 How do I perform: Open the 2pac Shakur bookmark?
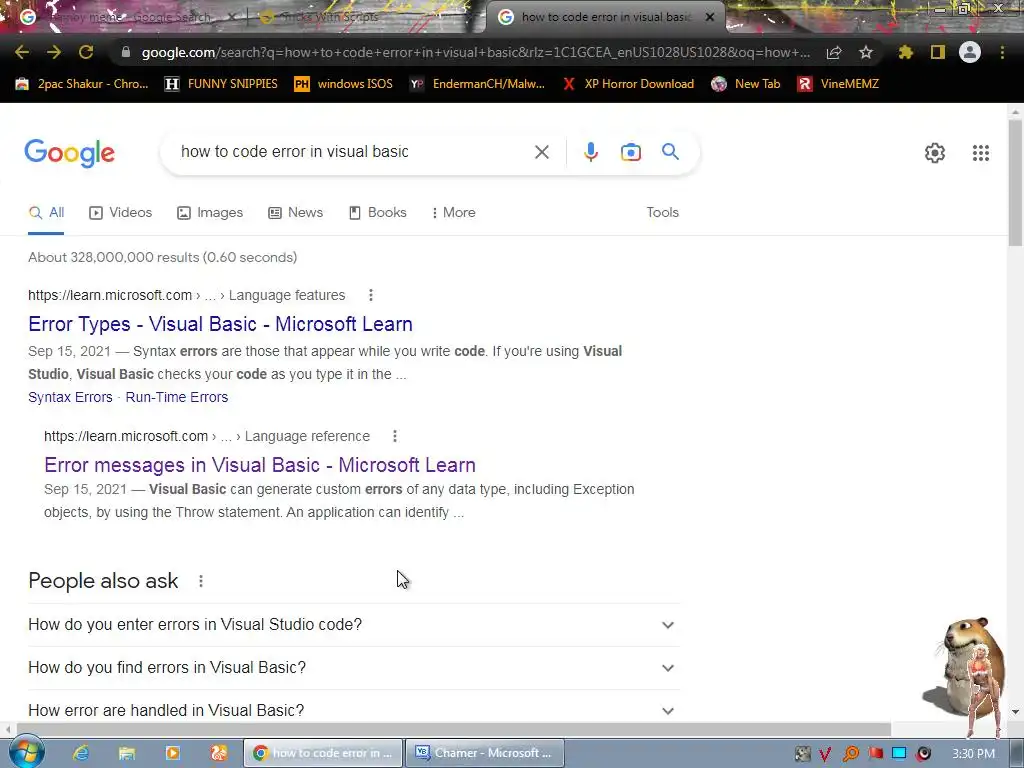82,84
